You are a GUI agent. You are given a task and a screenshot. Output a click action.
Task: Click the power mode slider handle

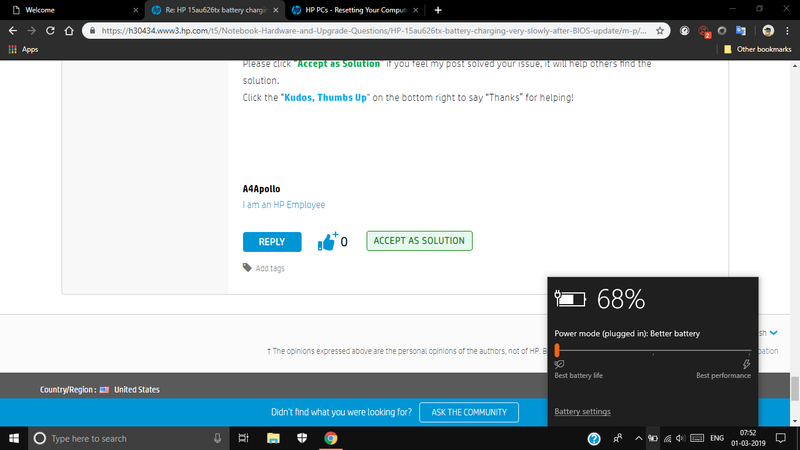pos(557,350)
